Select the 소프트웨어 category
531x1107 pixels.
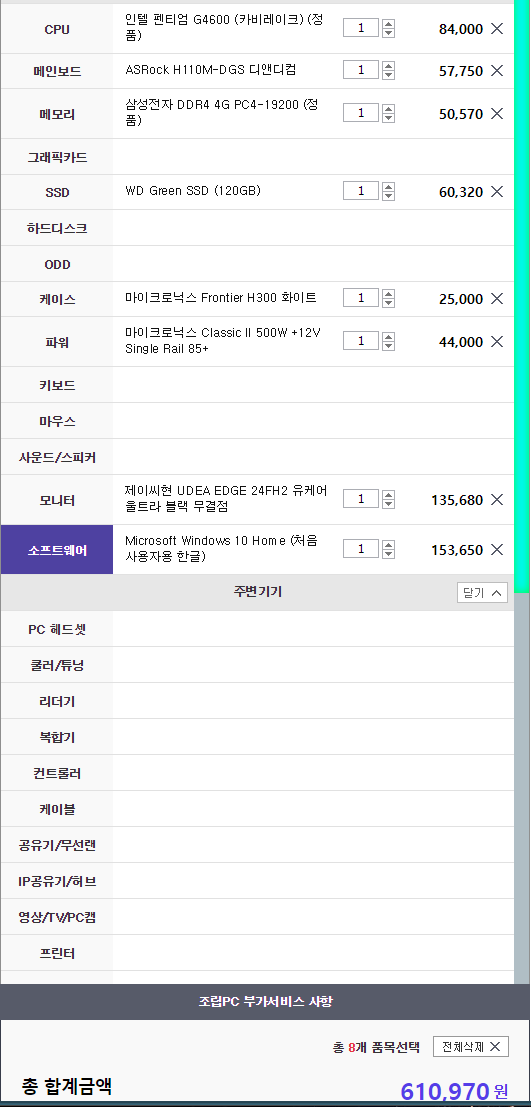57,550
